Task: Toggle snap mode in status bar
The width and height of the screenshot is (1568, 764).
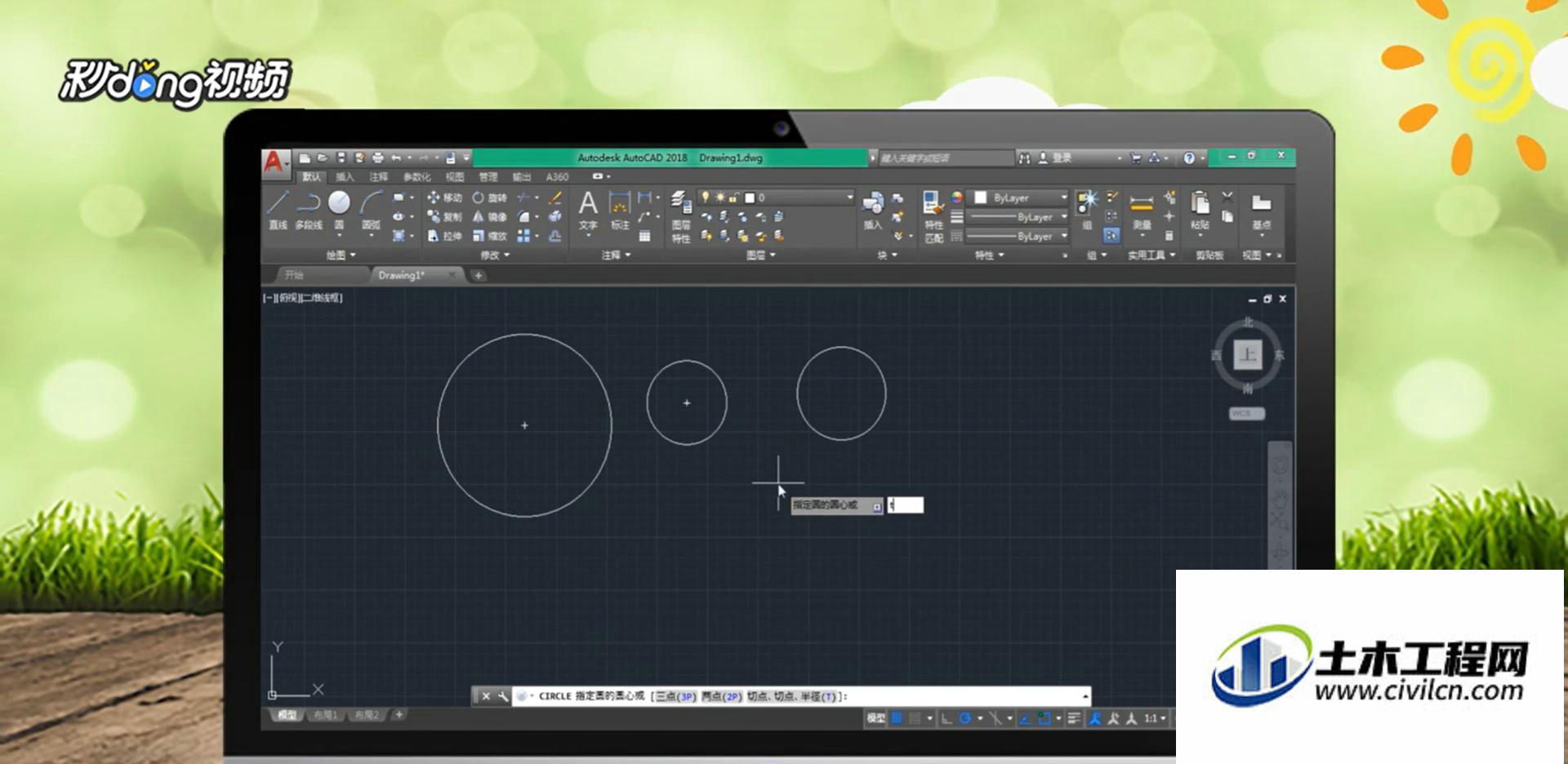Action: click(915, 718)
